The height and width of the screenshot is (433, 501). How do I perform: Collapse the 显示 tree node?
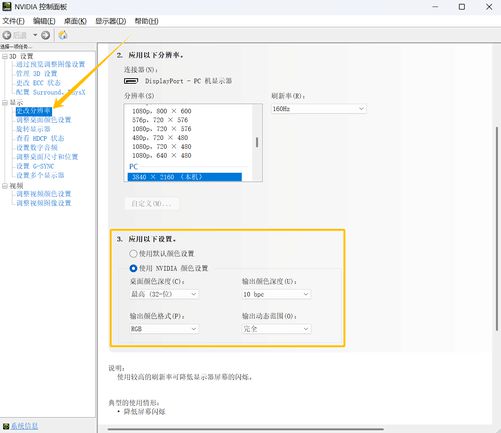5,102
